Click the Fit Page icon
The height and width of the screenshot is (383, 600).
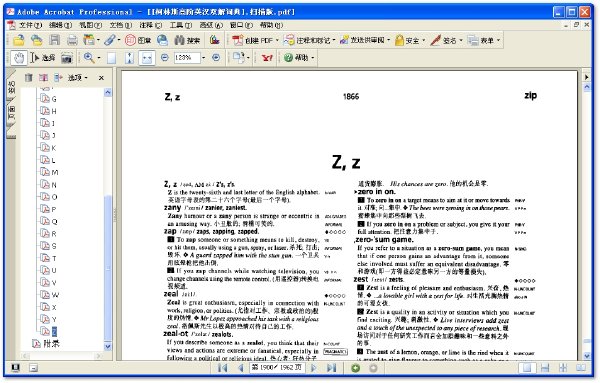[x=129, y=58]
